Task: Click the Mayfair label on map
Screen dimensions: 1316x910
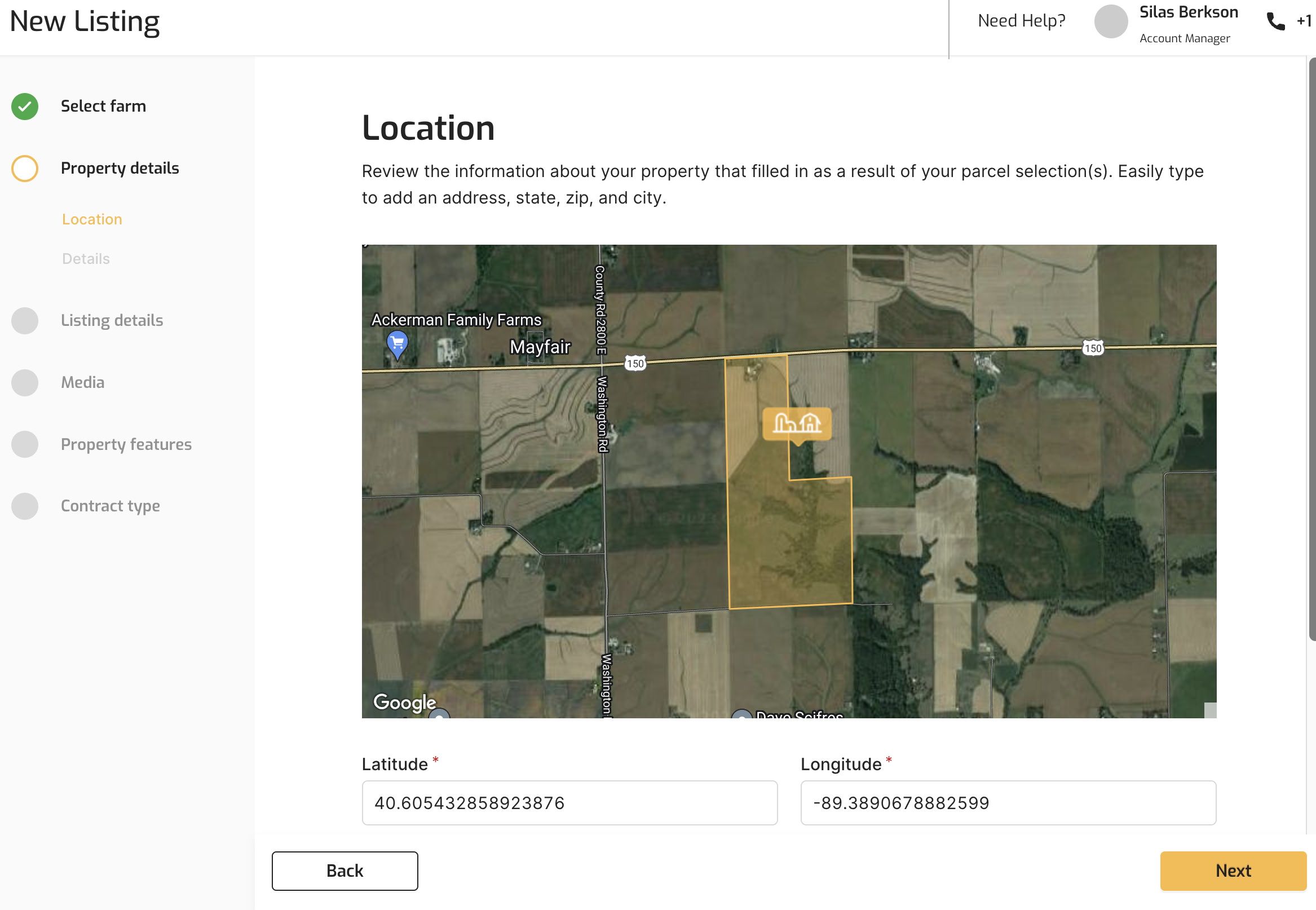Action: click(540, 347)
